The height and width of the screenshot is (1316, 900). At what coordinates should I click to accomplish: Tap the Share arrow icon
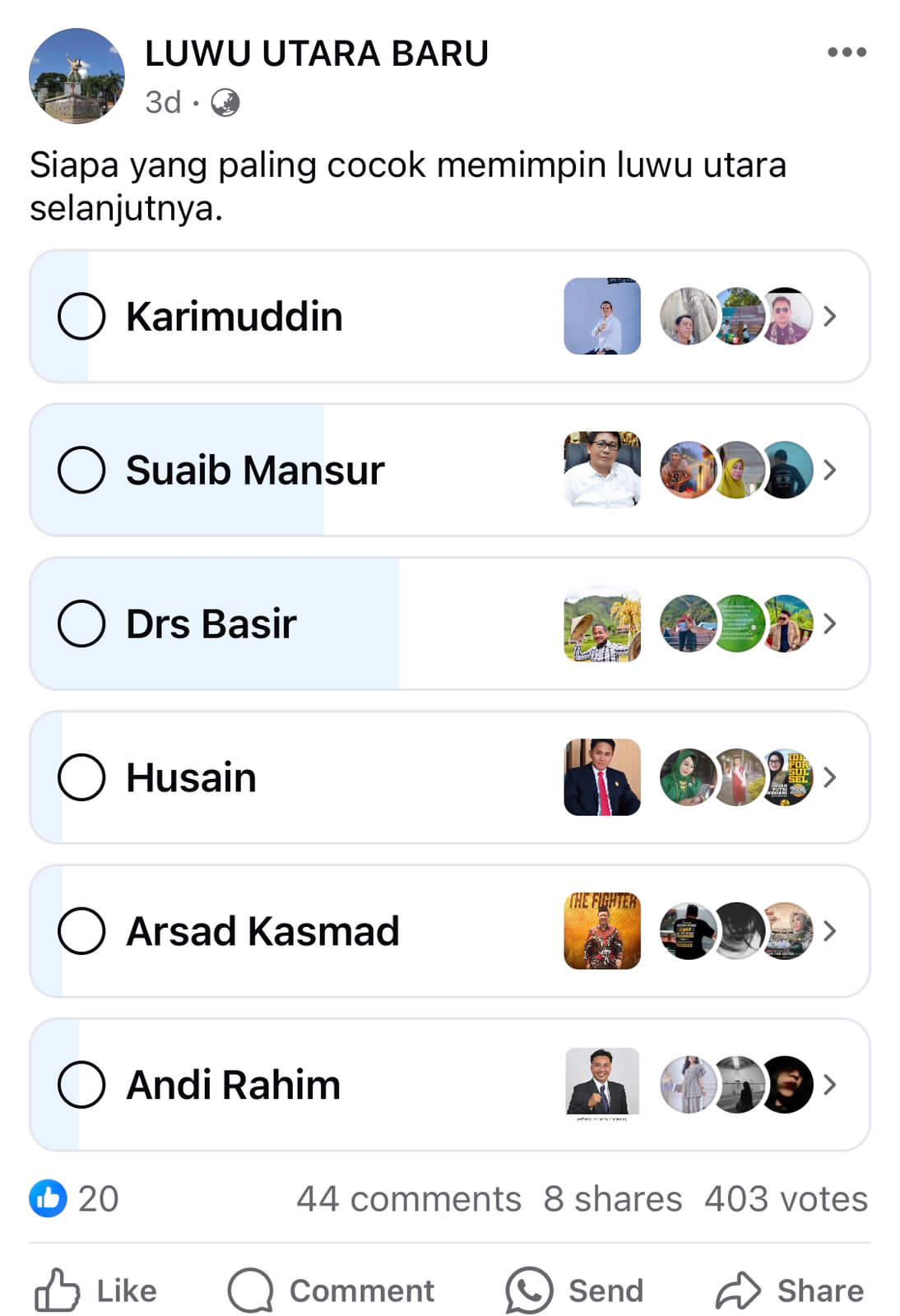[x=737, y=1290]
